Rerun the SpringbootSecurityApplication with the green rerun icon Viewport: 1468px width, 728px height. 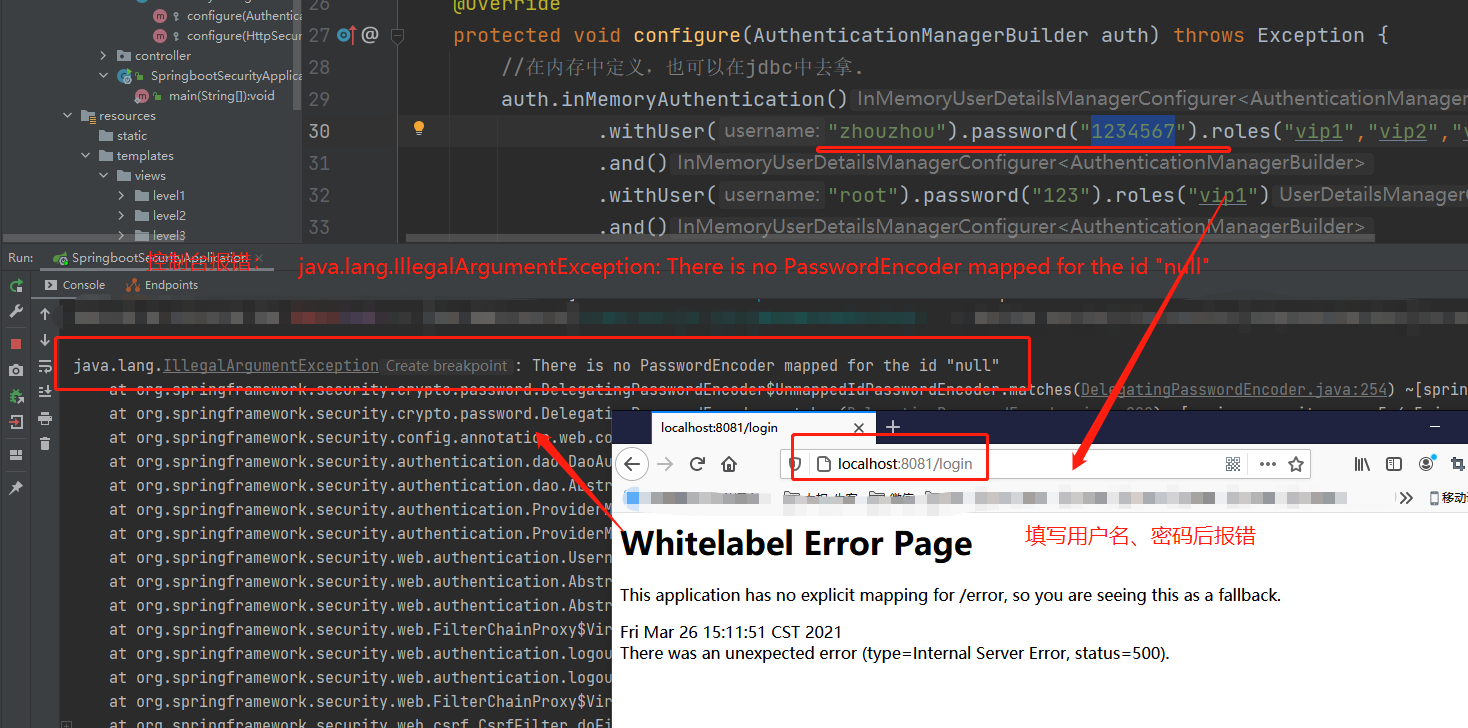pos(16,286)
